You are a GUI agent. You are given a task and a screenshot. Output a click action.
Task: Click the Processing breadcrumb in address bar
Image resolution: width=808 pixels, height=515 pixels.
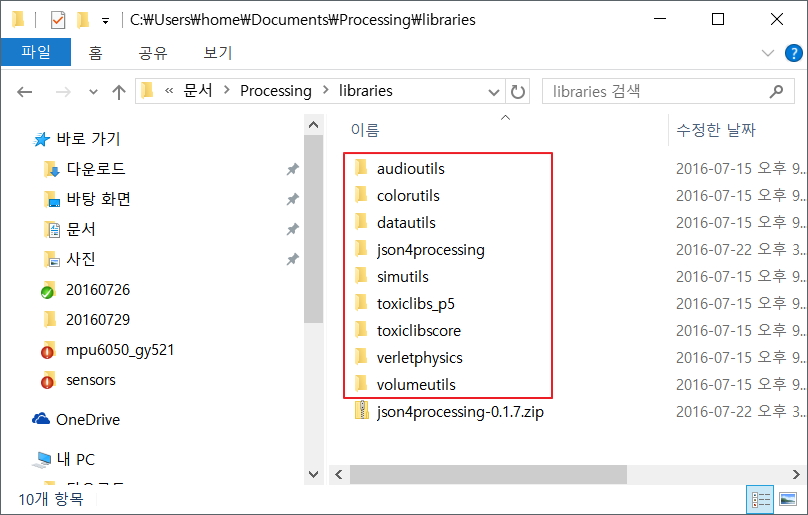pyautogui.click(x=276, y=91)
